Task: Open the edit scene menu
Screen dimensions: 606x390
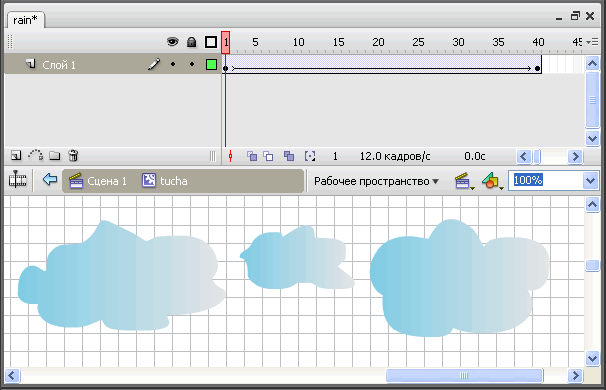Action: tap(465, 181)
